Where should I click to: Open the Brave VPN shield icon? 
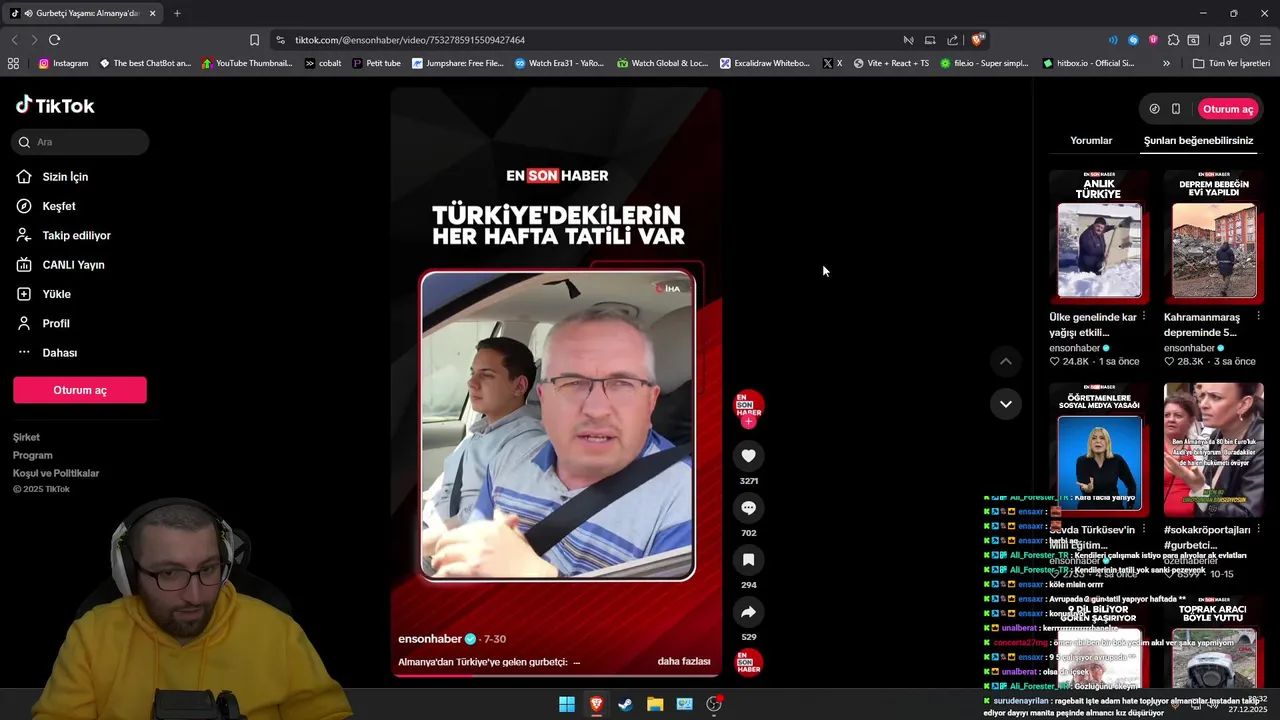pos(1245,40)
